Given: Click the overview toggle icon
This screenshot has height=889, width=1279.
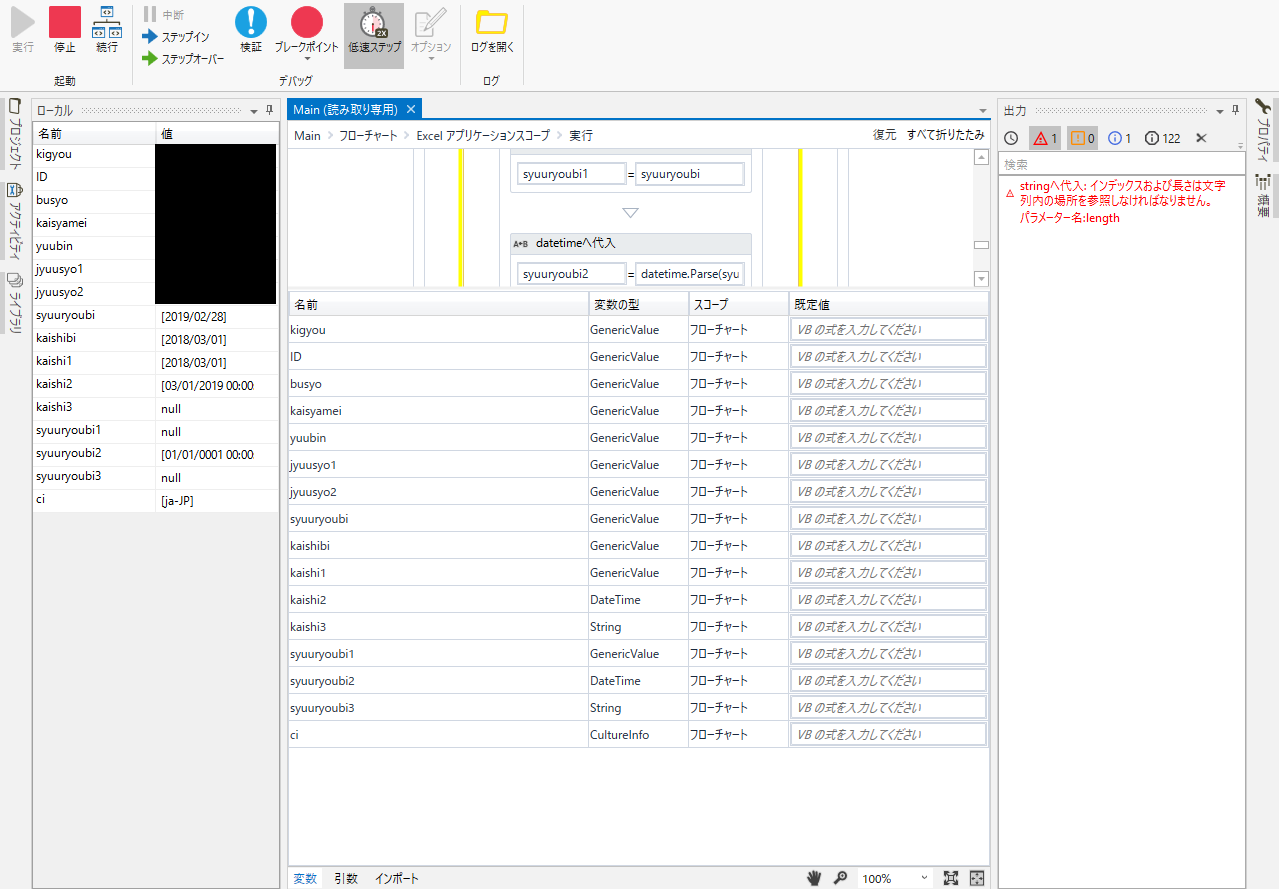Looking at the screenshot, I should click(x=977, y=878).
